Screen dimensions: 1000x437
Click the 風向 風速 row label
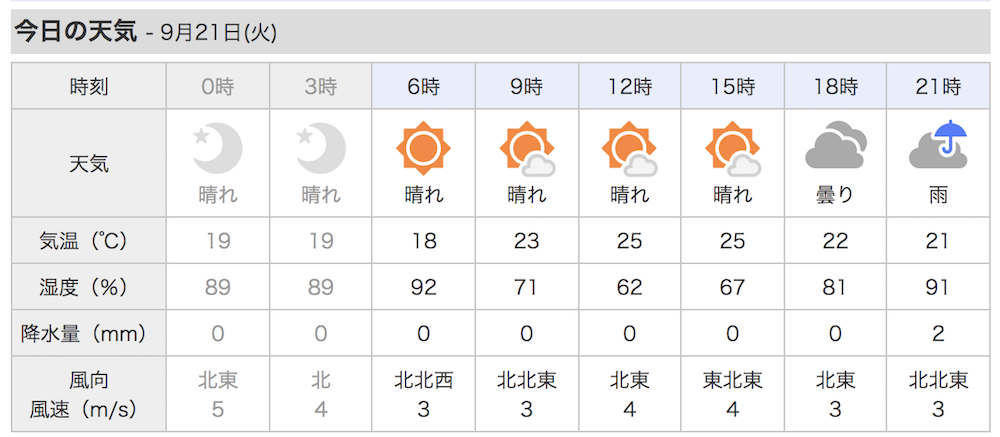89,394
